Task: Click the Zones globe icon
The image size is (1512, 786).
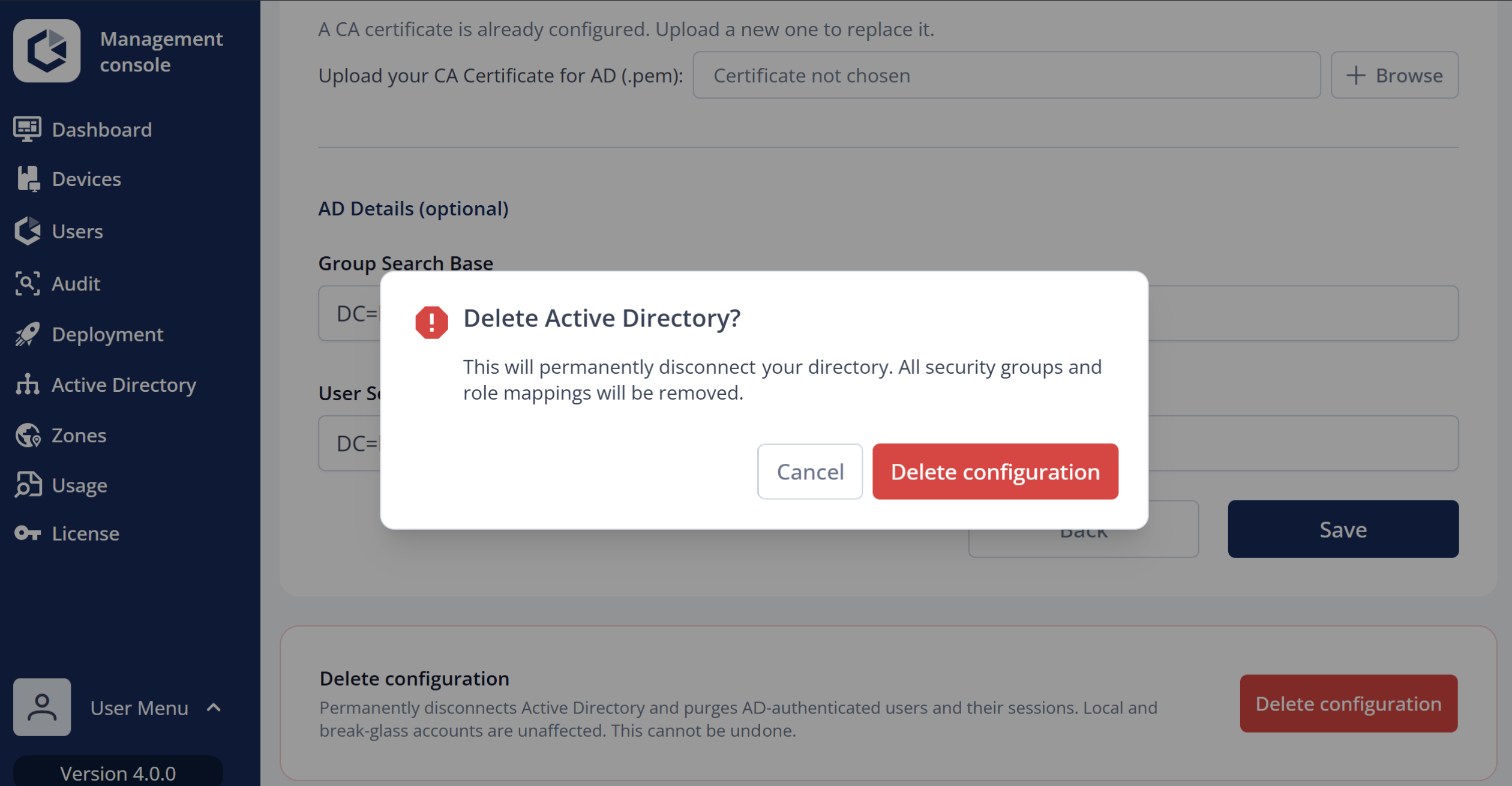Action: (28, 435)
